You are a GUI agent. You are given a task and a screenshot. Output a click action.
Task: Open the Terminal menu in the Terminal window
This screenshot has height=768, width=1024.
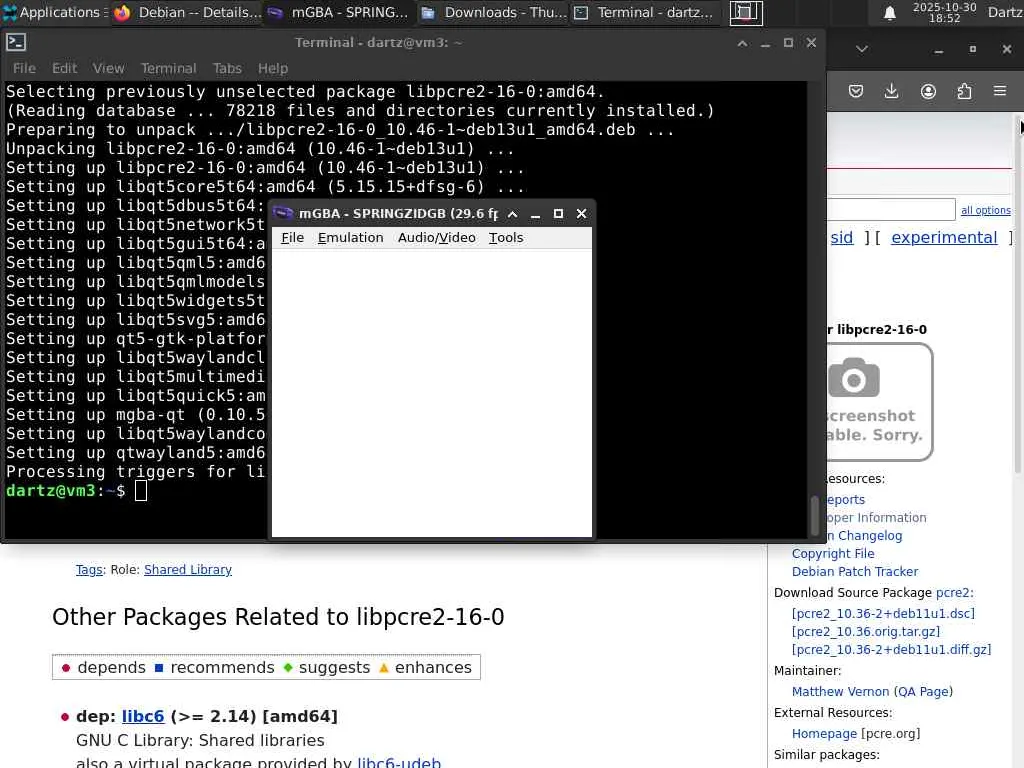click(168, 68)
